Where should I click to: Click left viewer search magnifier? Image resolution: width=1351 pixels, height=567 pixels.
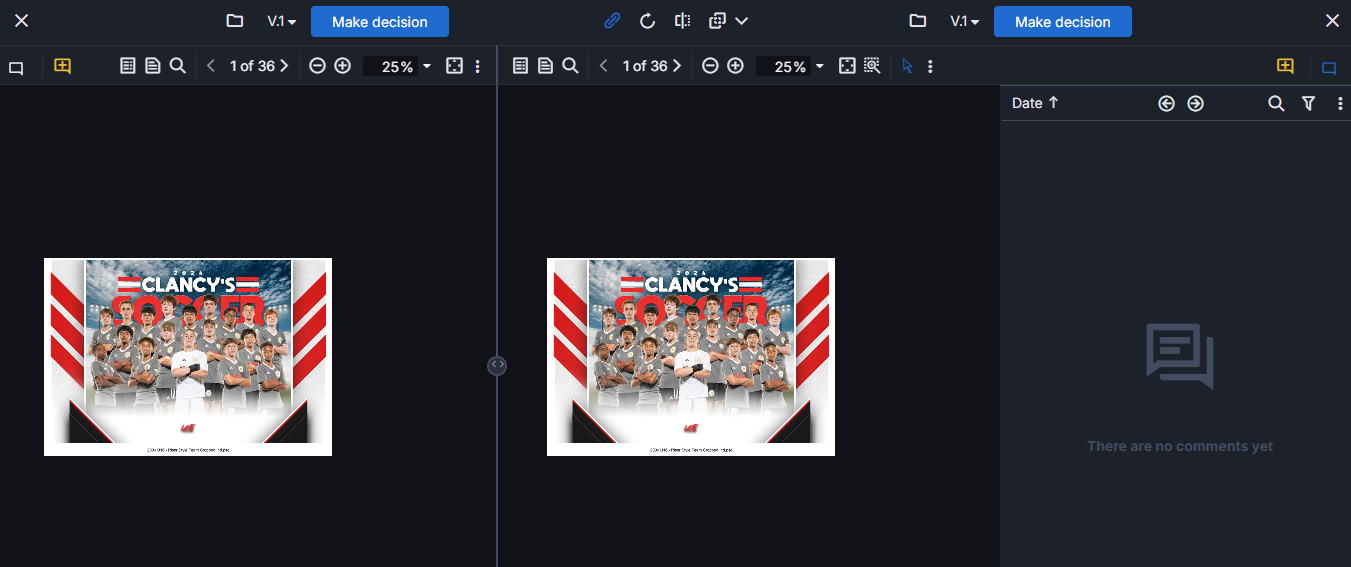(x=178, y=66)
